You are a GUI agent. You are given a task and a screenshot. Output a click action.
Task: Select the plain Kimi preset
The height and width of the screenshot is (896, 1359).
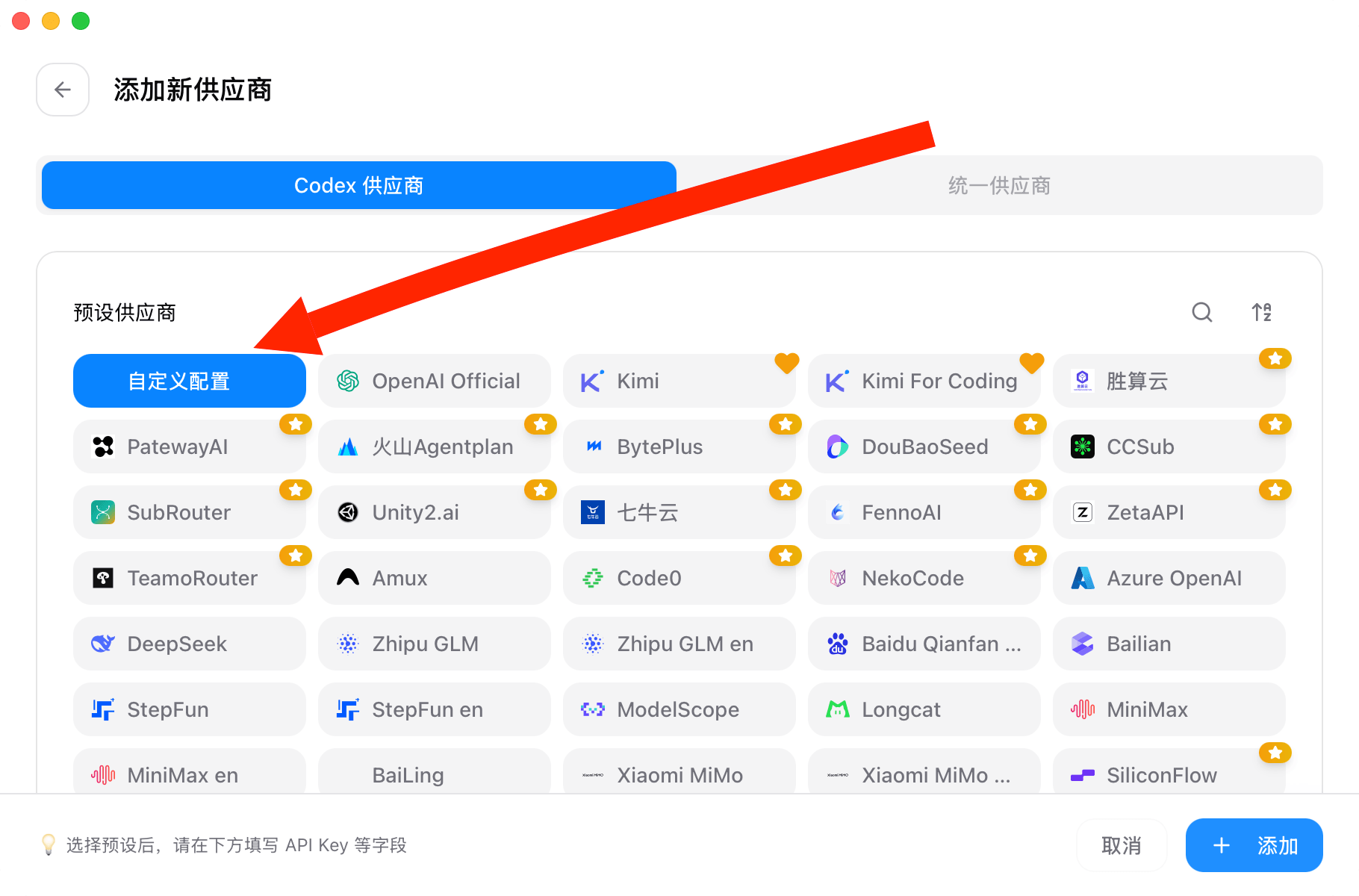(x=679, y=381)
